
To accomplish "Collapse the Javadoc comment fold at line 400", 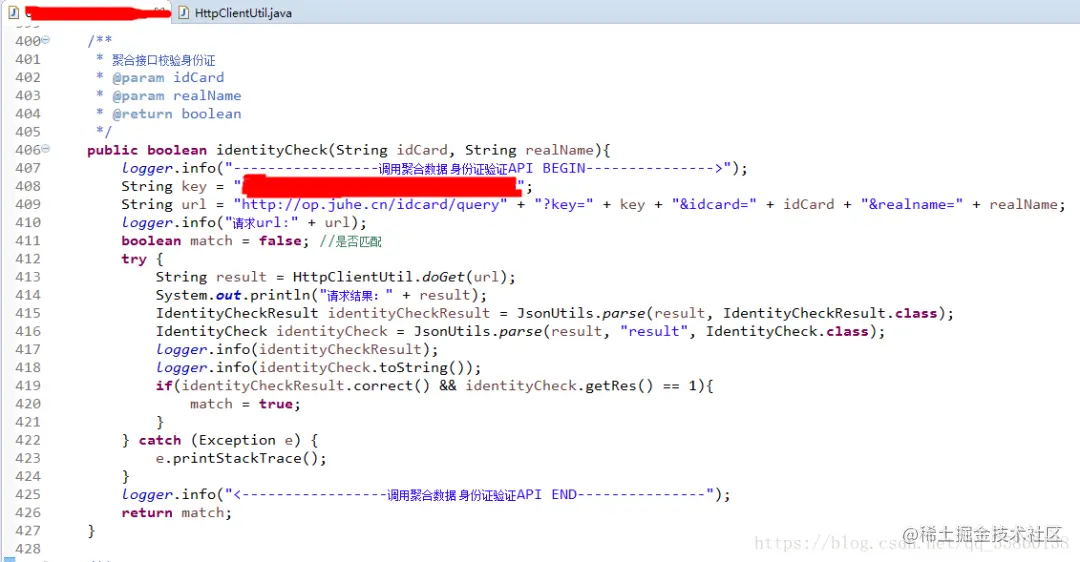I will (x=46, y=40).
